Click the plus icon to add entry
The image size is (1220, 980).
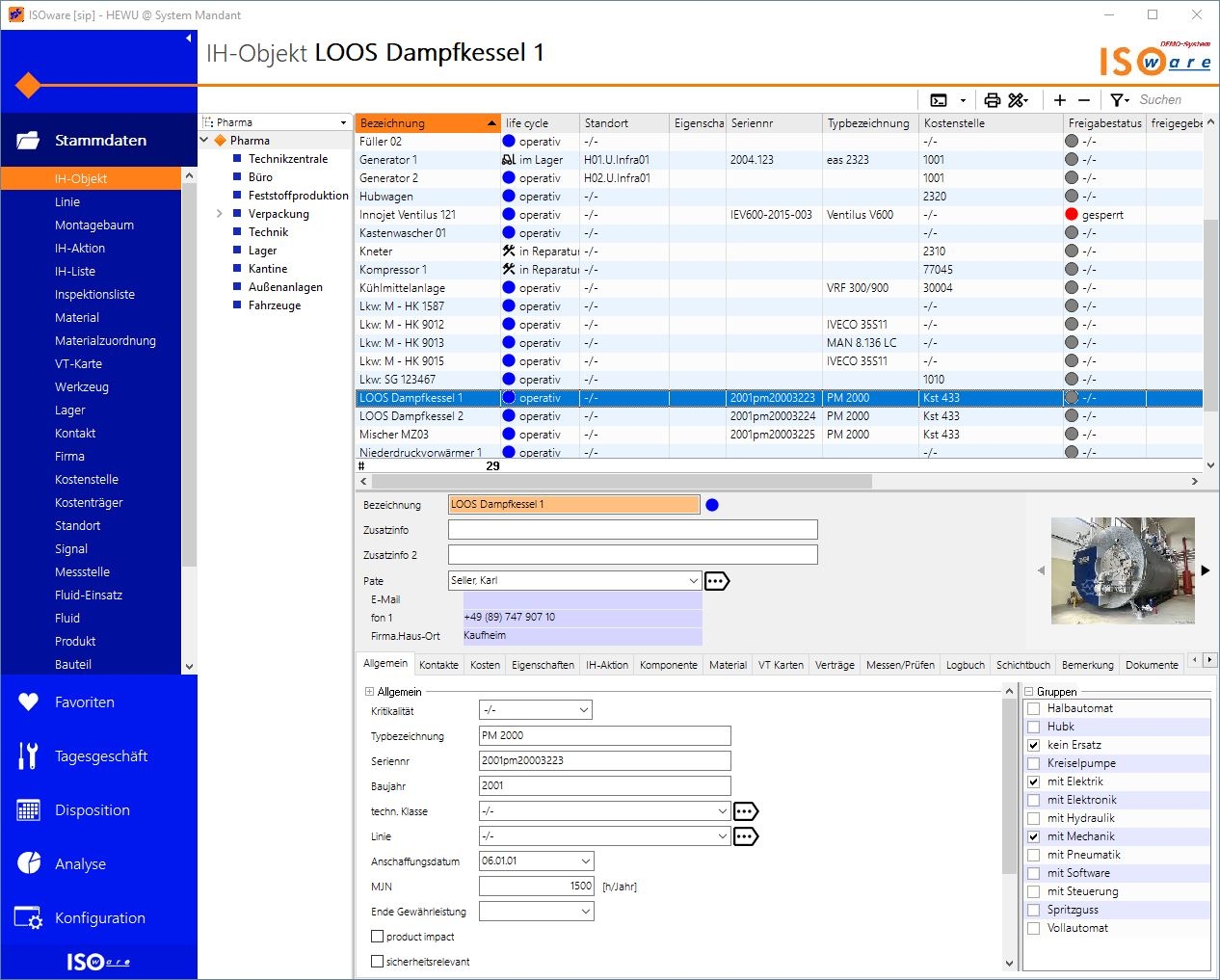tap(1060, 100)
